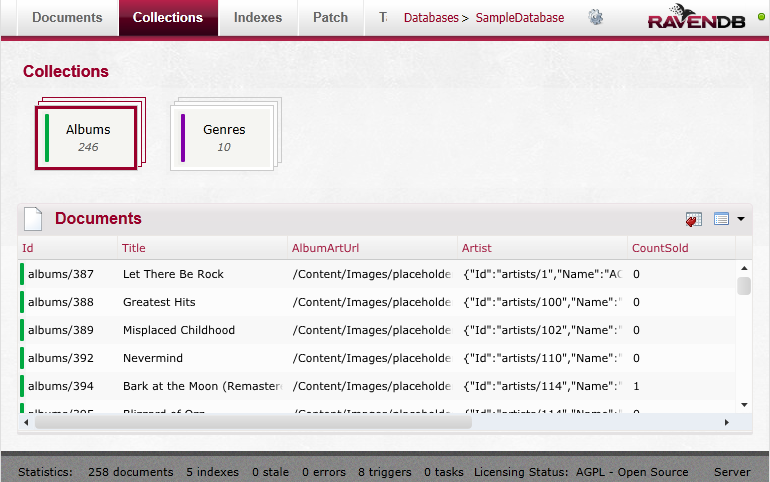The height and width of the screenshot is (482, 770).
Task: Click the Server status bar entry
Action: point(732,472)
